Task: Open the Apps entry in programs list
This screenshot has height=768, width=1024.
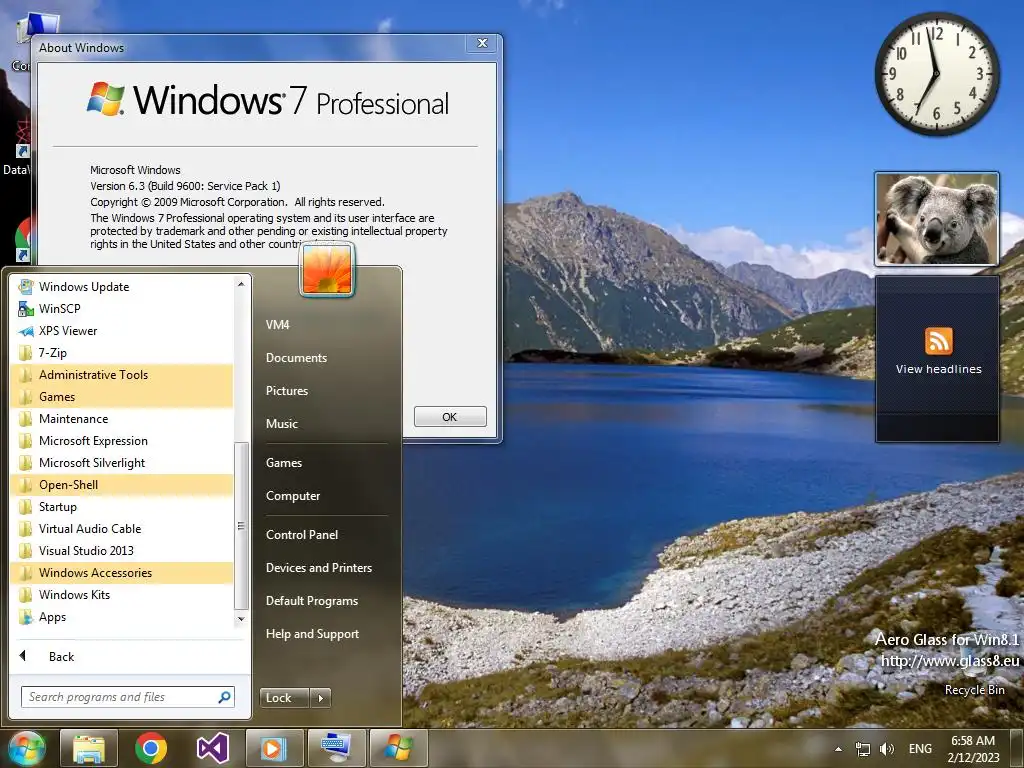Action: pyautogui.click(x=121, y=616)
